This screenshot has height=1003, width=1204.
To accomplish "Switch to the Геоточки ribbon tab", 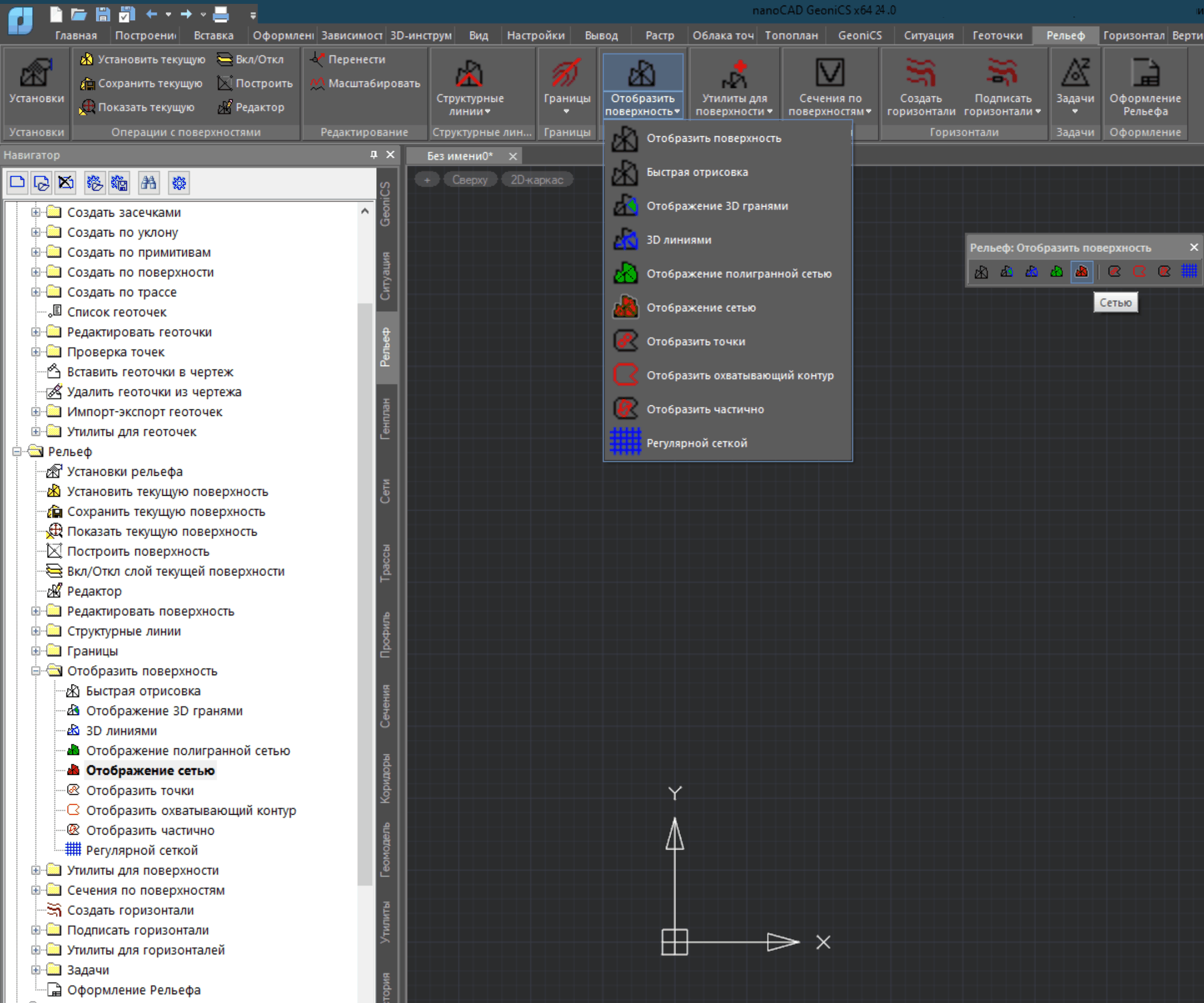I will [997, 35].
